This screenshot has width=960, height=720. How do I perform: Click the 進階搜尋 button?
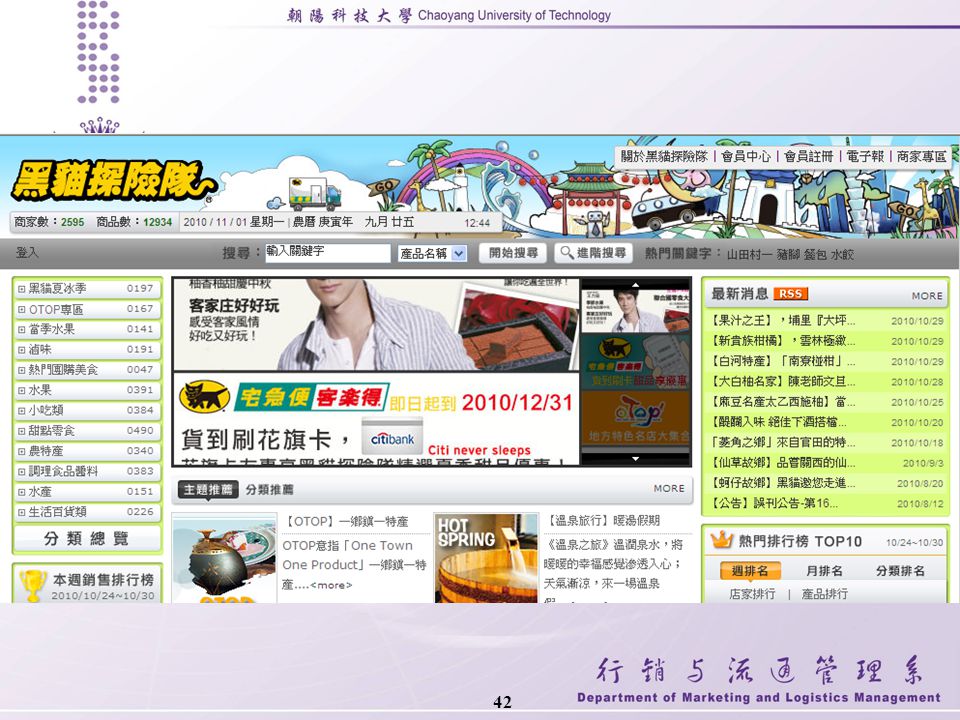pyautogui.click(x=593, y=252)
